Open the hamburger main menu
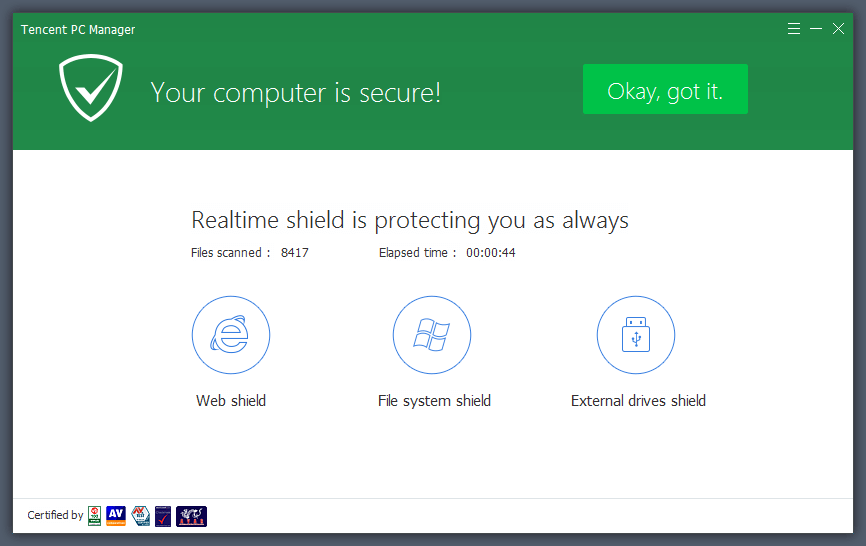 [794, 29]
